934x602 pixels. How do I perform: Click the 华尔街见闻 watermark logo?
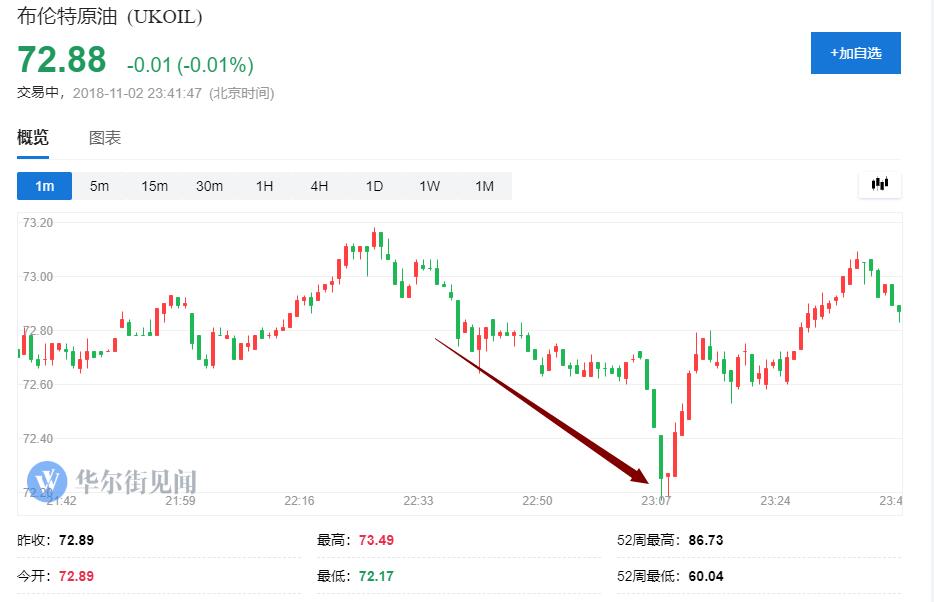point(112,481)
